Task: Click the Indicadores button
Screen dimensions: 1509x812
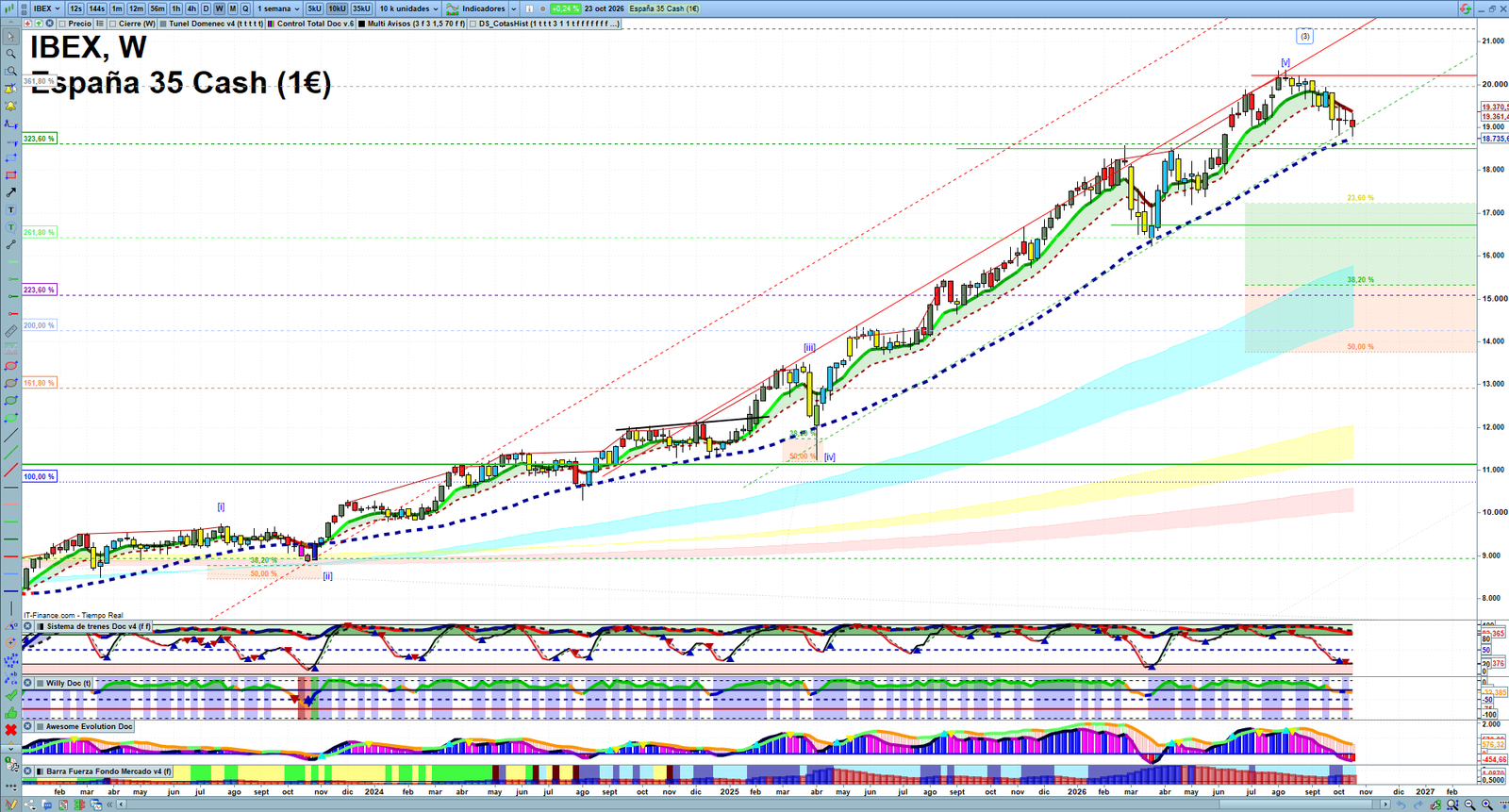Action: pos(476,8)
